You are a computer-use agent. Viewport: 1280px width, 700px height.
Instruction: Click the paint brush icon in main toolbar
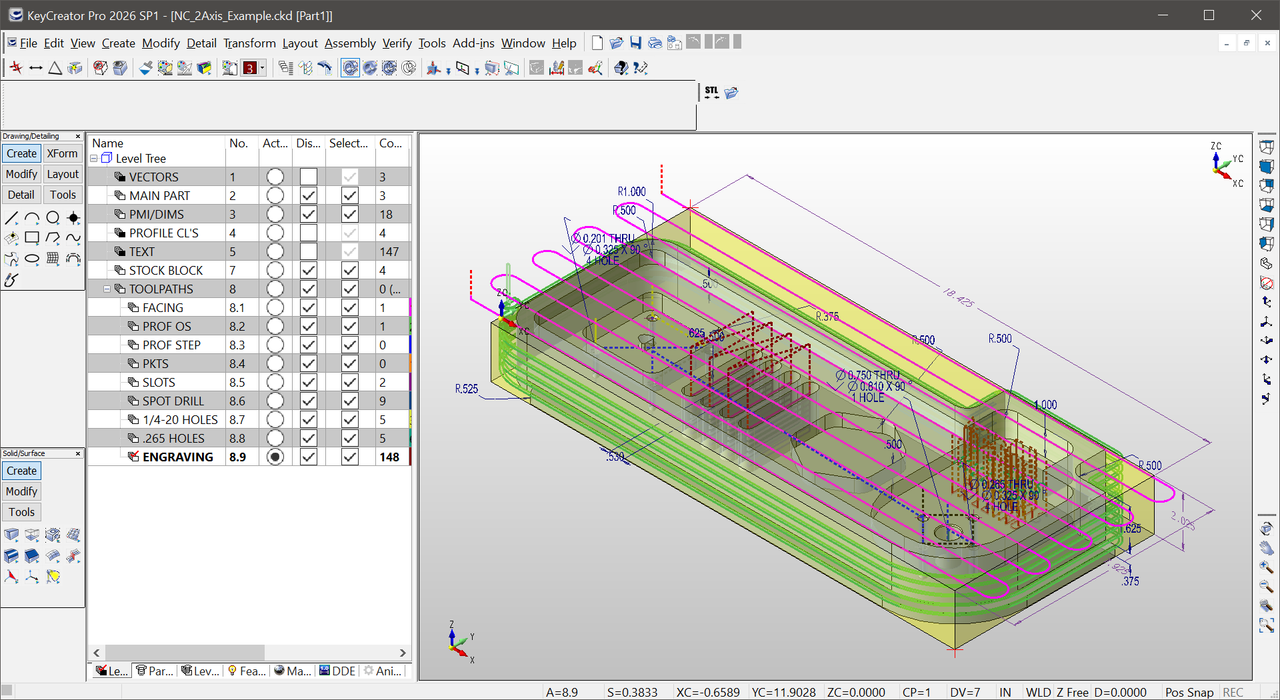(146, 68)
